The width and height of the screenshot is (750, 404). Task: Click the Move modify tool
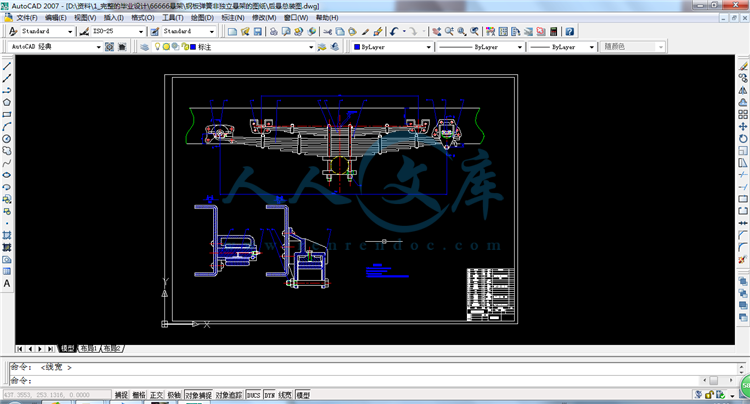pos(743,127)
